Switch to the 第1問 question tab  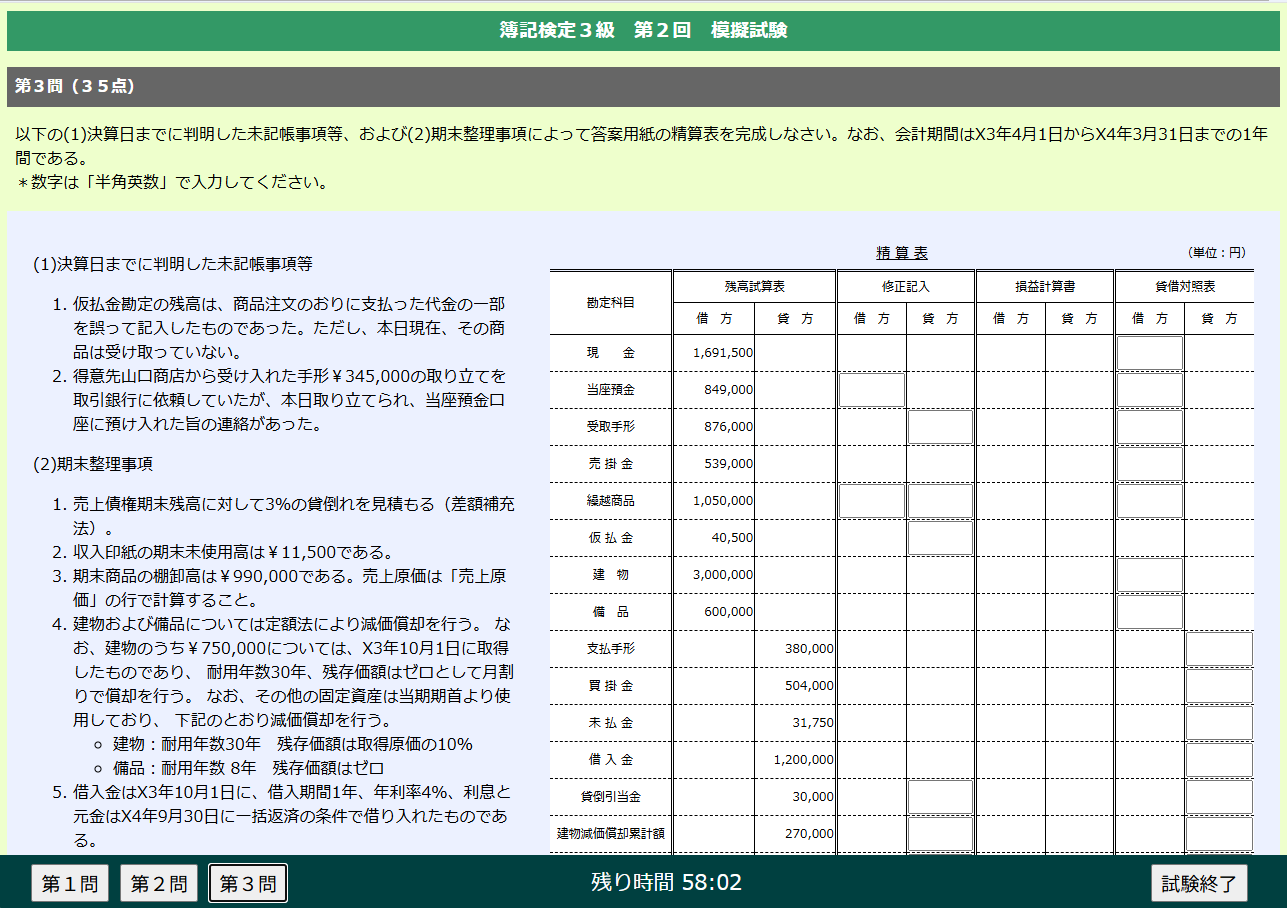69,883
